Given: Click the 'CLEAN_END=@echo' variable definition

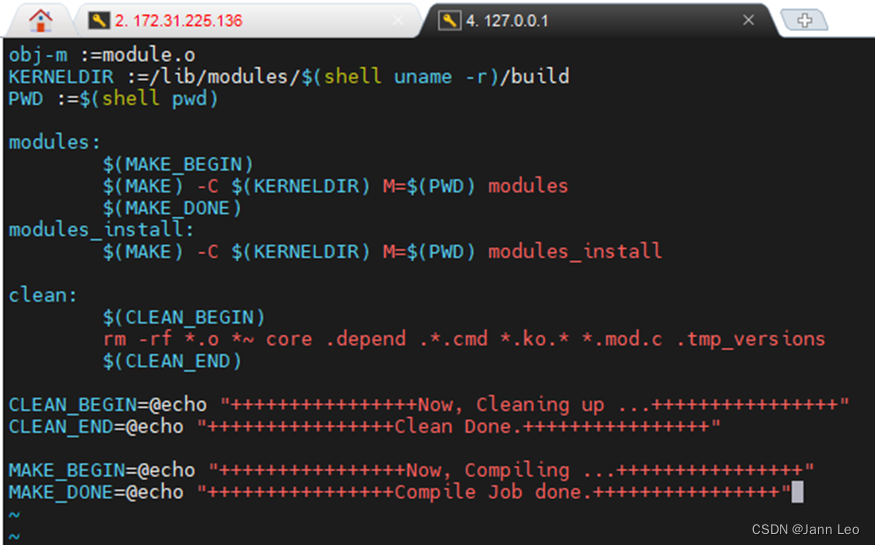Looking at the screenshot, I should [x=96, y=427].
